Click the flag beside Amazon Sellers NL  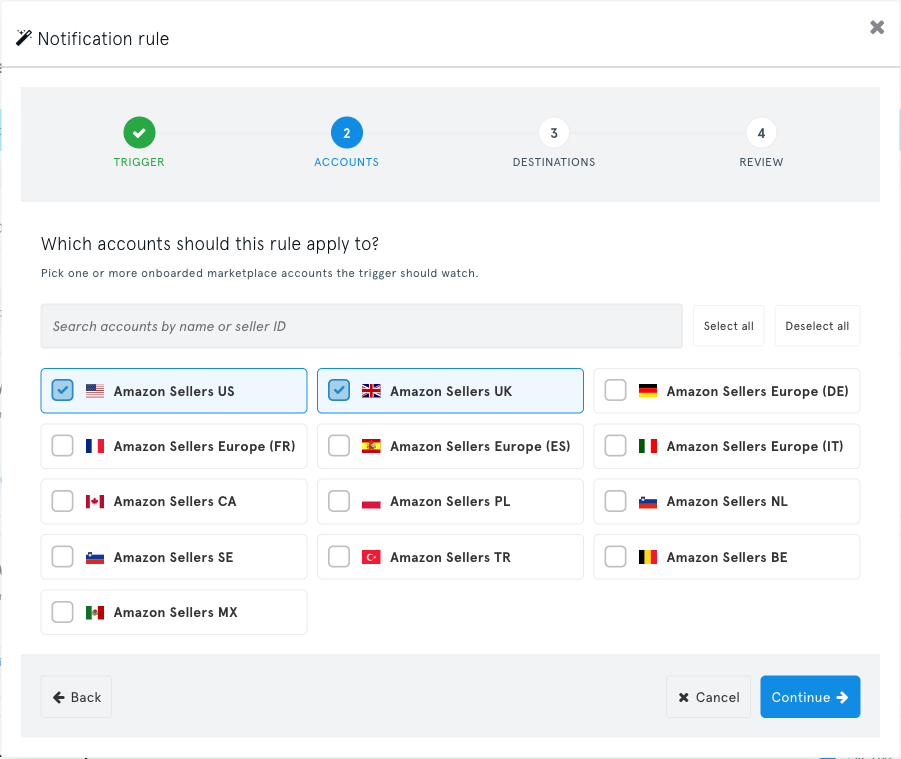[x=648, y=502]
